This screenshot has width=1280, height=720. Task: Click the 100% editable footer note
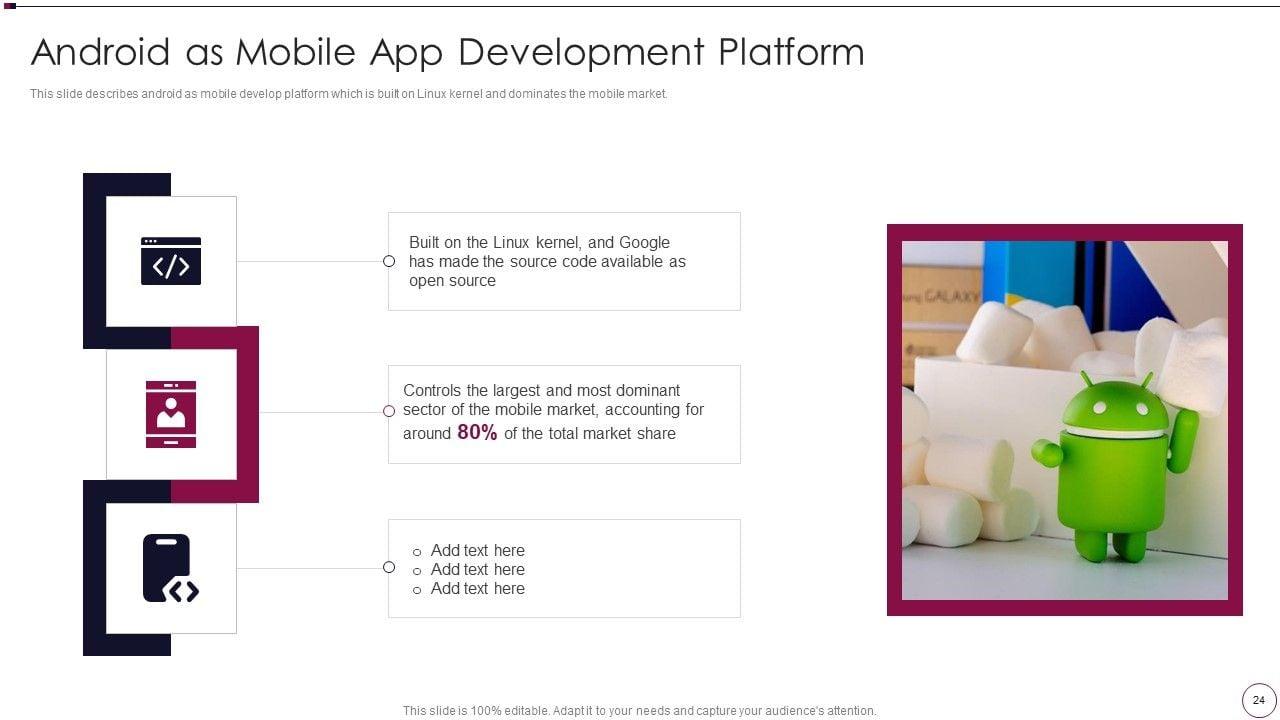pyautogui.click(x=639, y=711)
